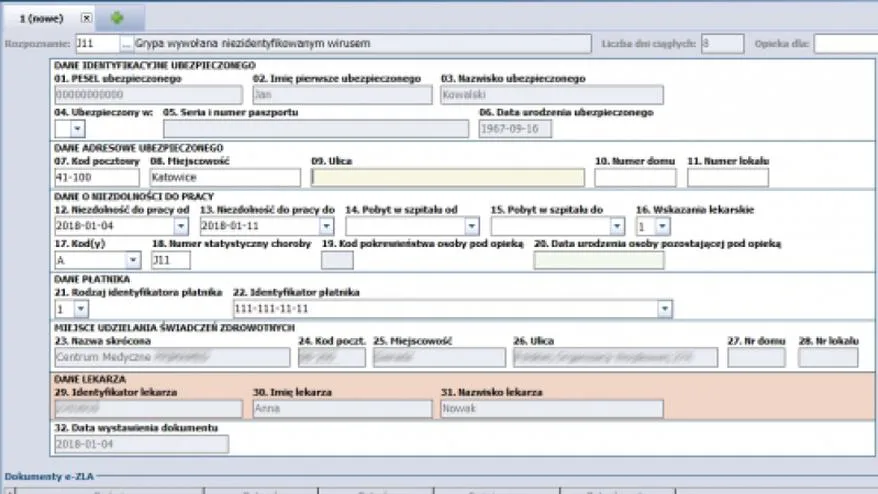Switch to the '1 (nowe)' tab

(x=41, y=18)
